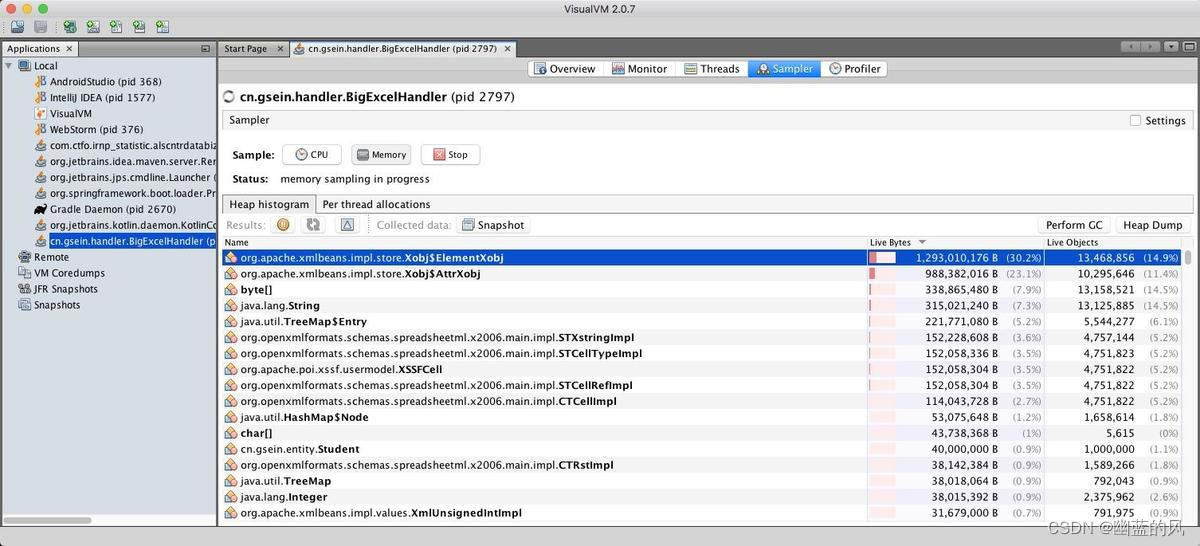This screenshot has height=546, width=1200.
Task: Click the Local computer icon in tree
Action: click(x=25, y=65)
